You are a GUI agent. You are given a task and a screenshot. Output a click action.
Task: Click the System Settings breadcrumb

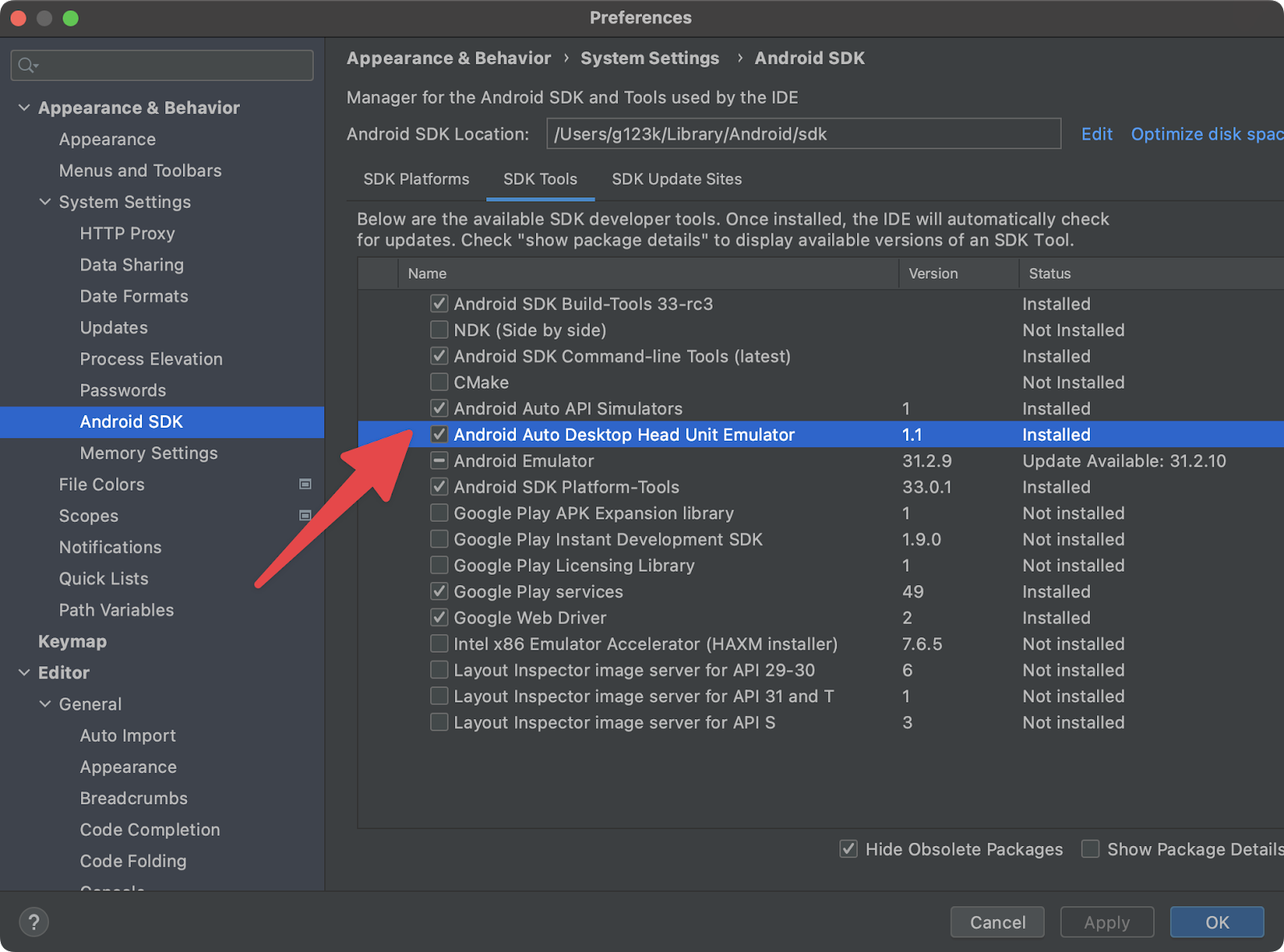(650, 58)
